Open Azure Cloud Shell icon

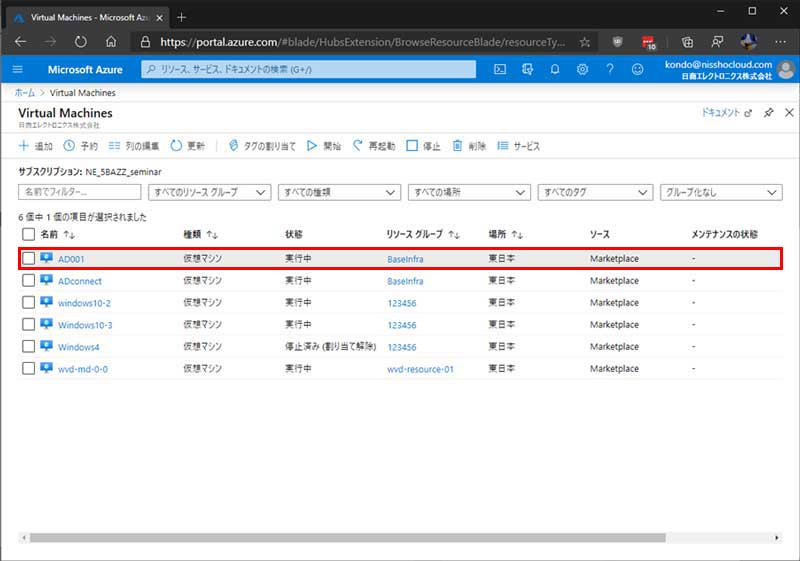coord(500,70)
